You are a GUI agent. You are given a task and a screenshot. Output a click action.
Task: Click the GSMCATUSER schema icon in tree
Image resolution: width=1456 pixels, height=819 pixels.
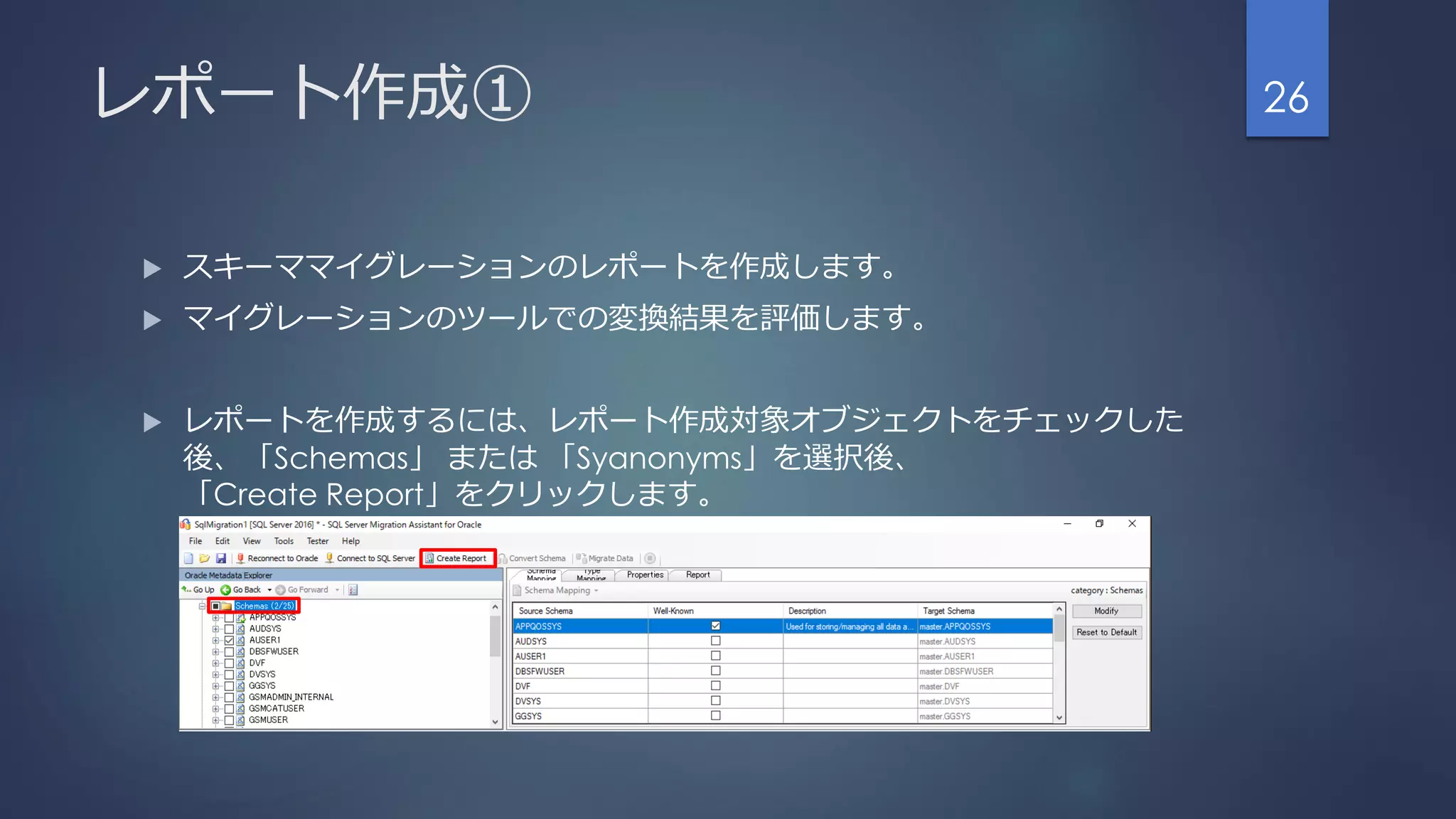(x=241, y=708)
